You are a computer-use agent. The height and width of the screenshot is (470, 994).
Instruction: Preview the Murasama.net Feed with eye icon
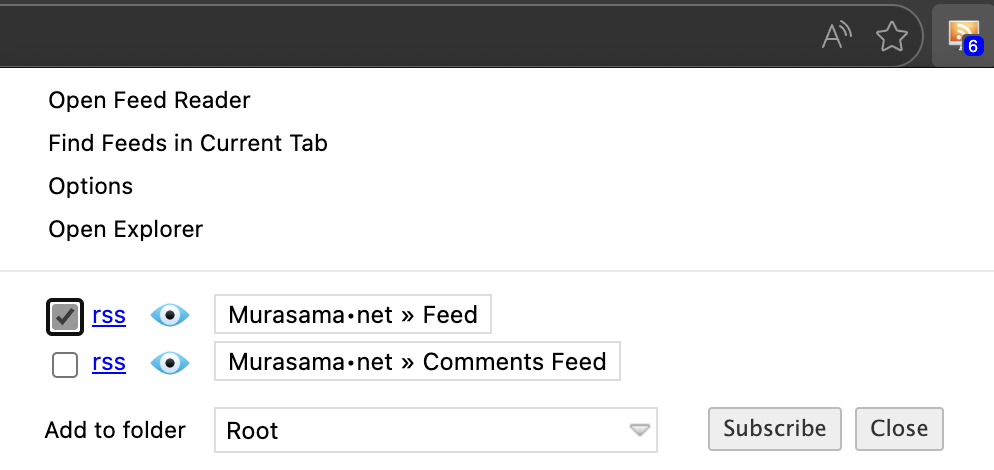click(170, 316)
